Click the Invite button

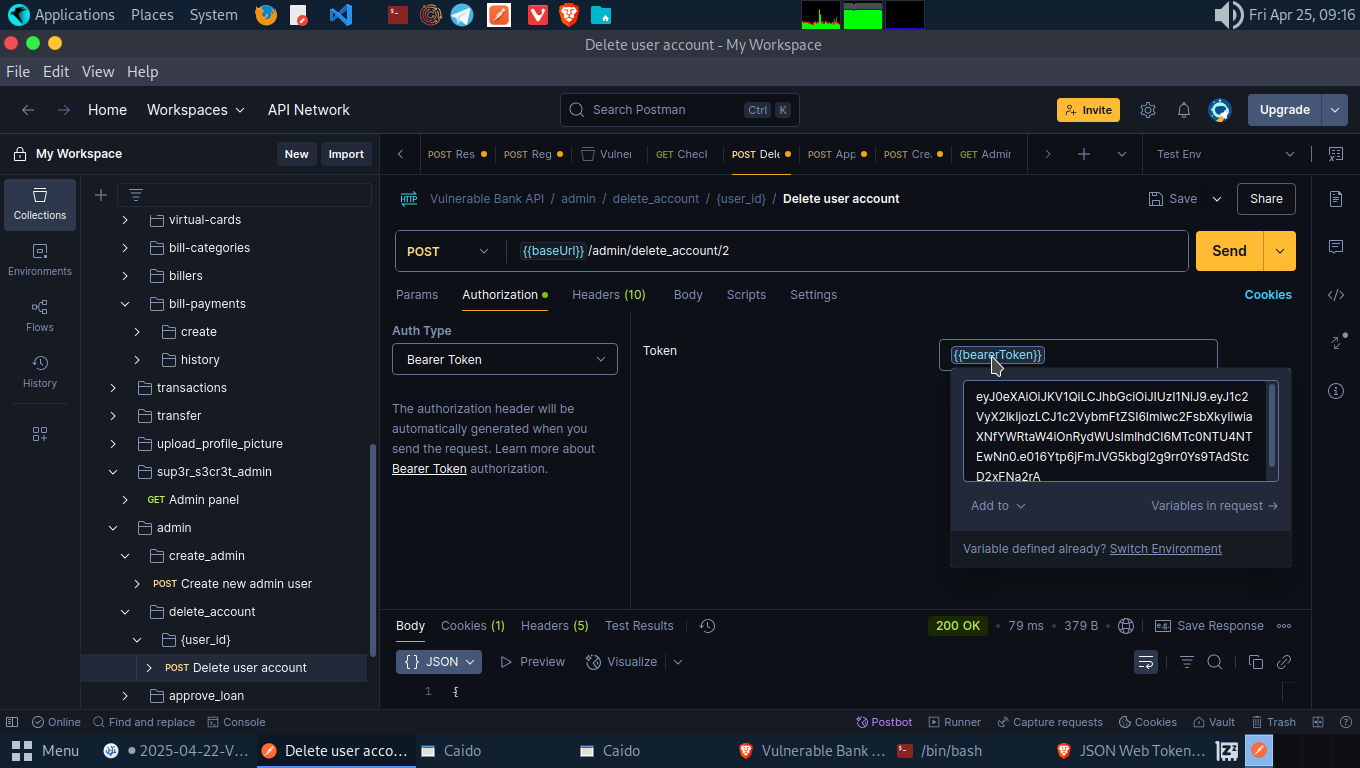tap(1088, 110)
